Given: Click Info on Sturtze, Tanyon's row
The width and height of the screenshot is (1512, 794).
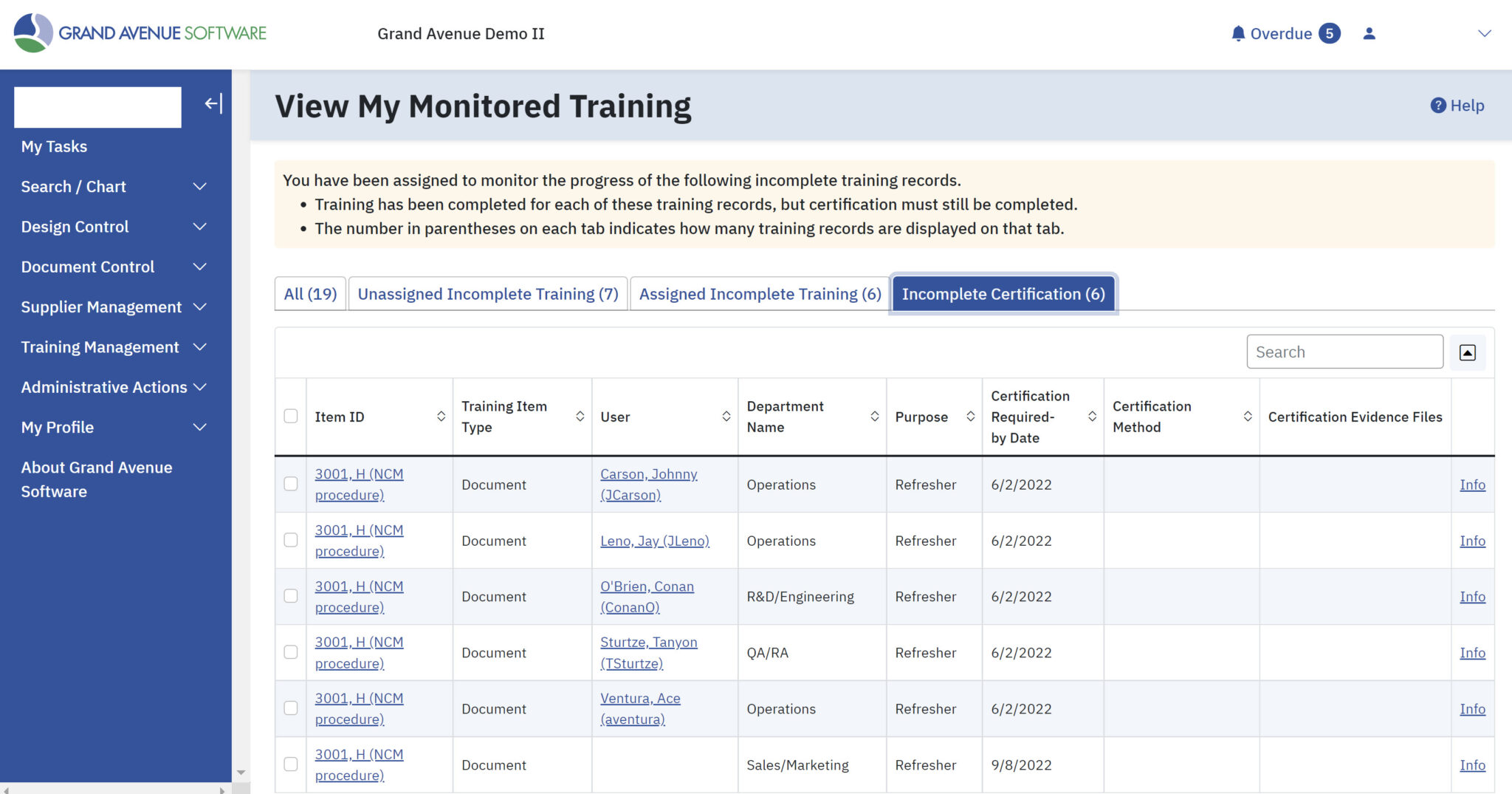Looking at the screenshot, I should [x=1472, y=653].
